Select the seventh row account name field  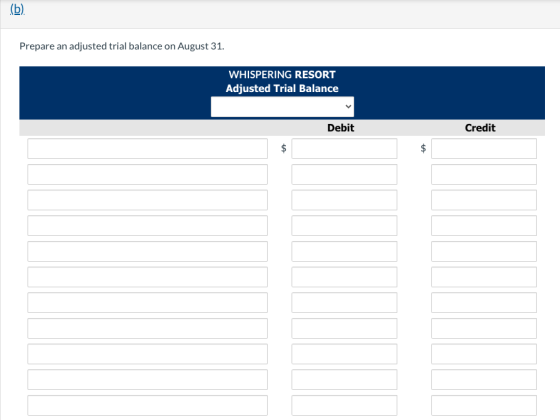click(x=148, y=303)
